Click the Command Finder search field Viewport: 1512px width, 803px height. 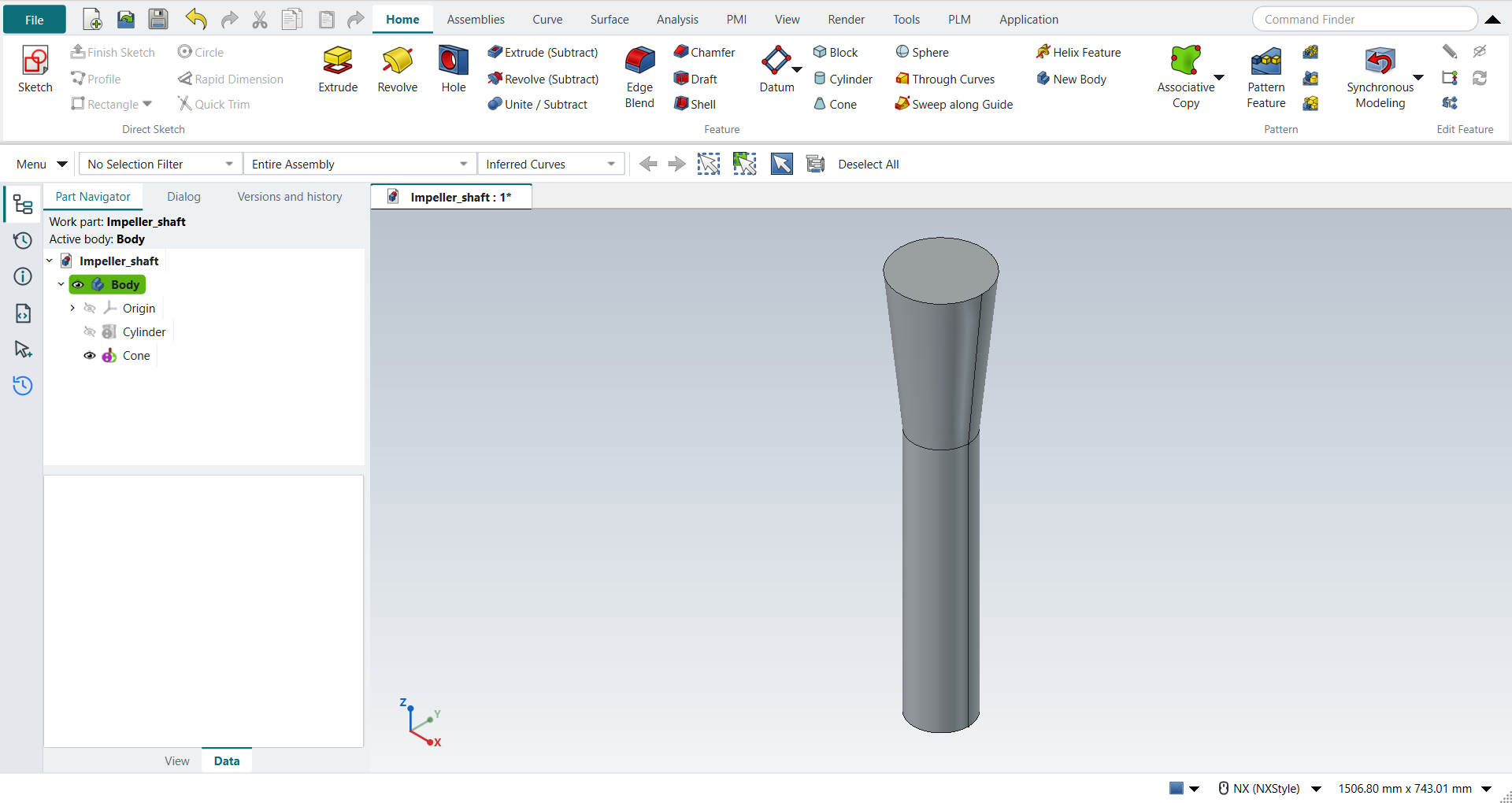point(1365,20)
